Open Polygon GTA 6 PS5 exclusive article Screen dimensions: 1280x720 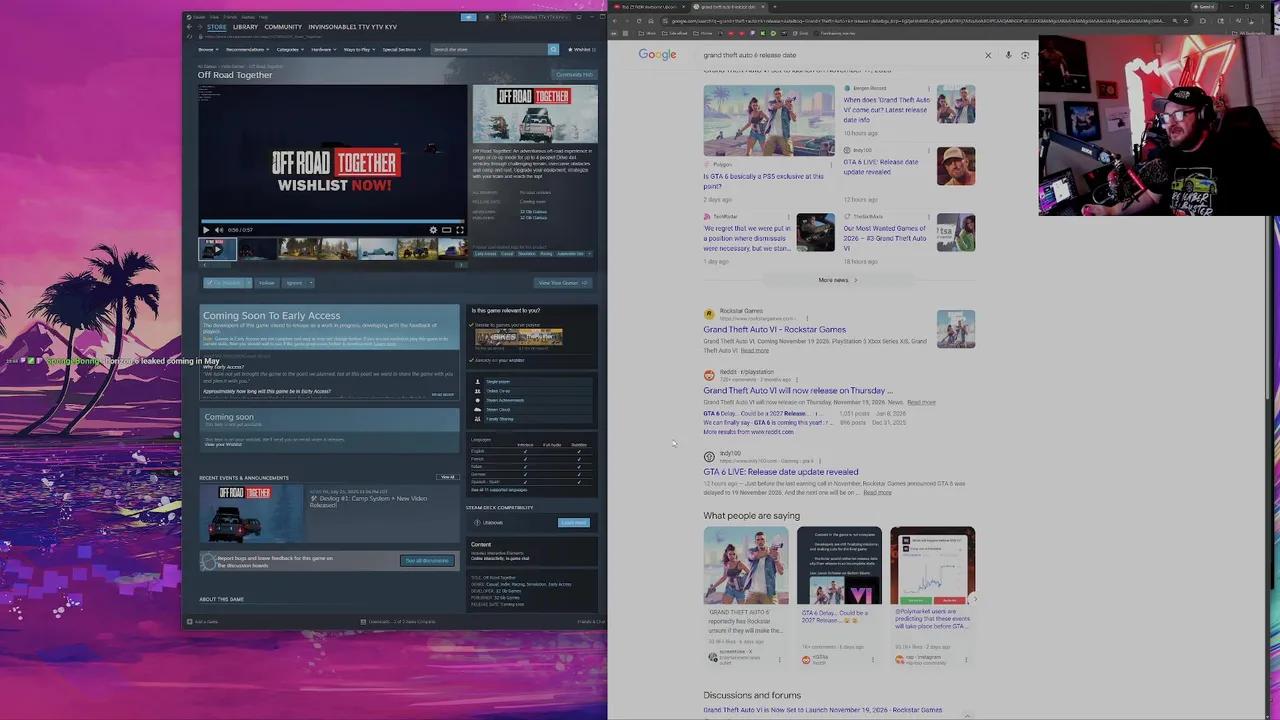[x=763, y=181]
